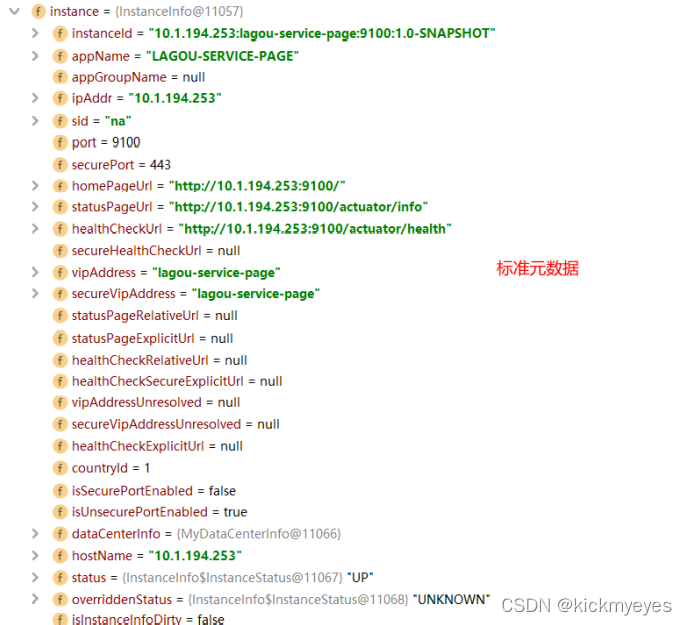Expand the secureVipAddress field

tap(35, 294)
